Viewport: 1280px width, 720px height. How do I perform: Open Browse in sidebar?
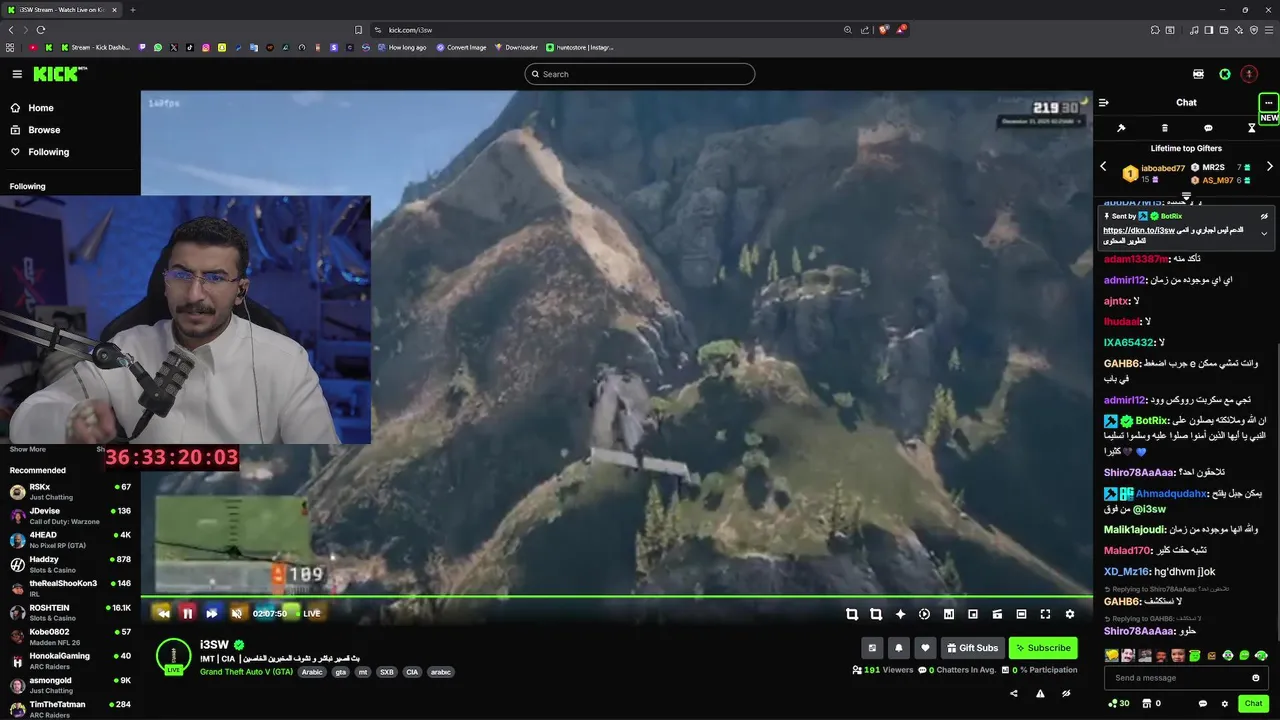[44, 130]
